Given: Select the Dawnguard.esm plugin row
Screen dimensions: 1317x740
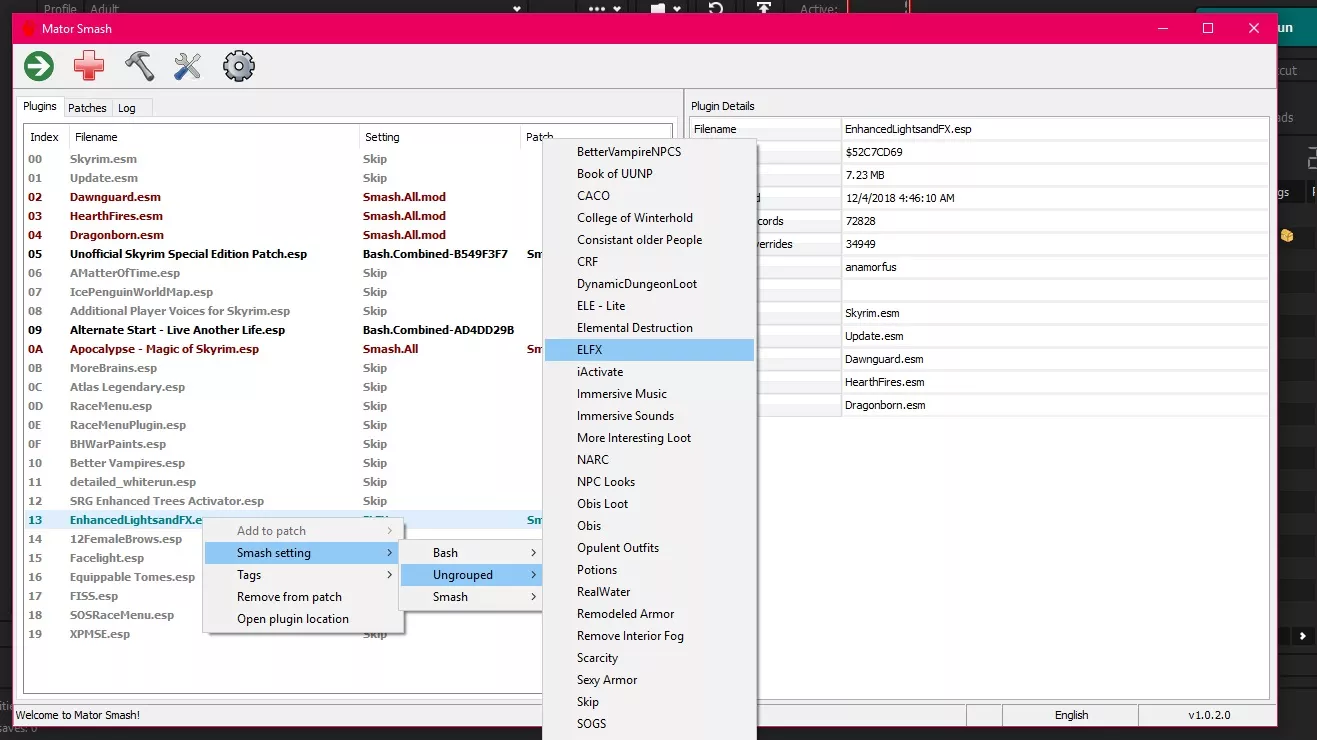Looking at the screenshot, I should point(283,197).
